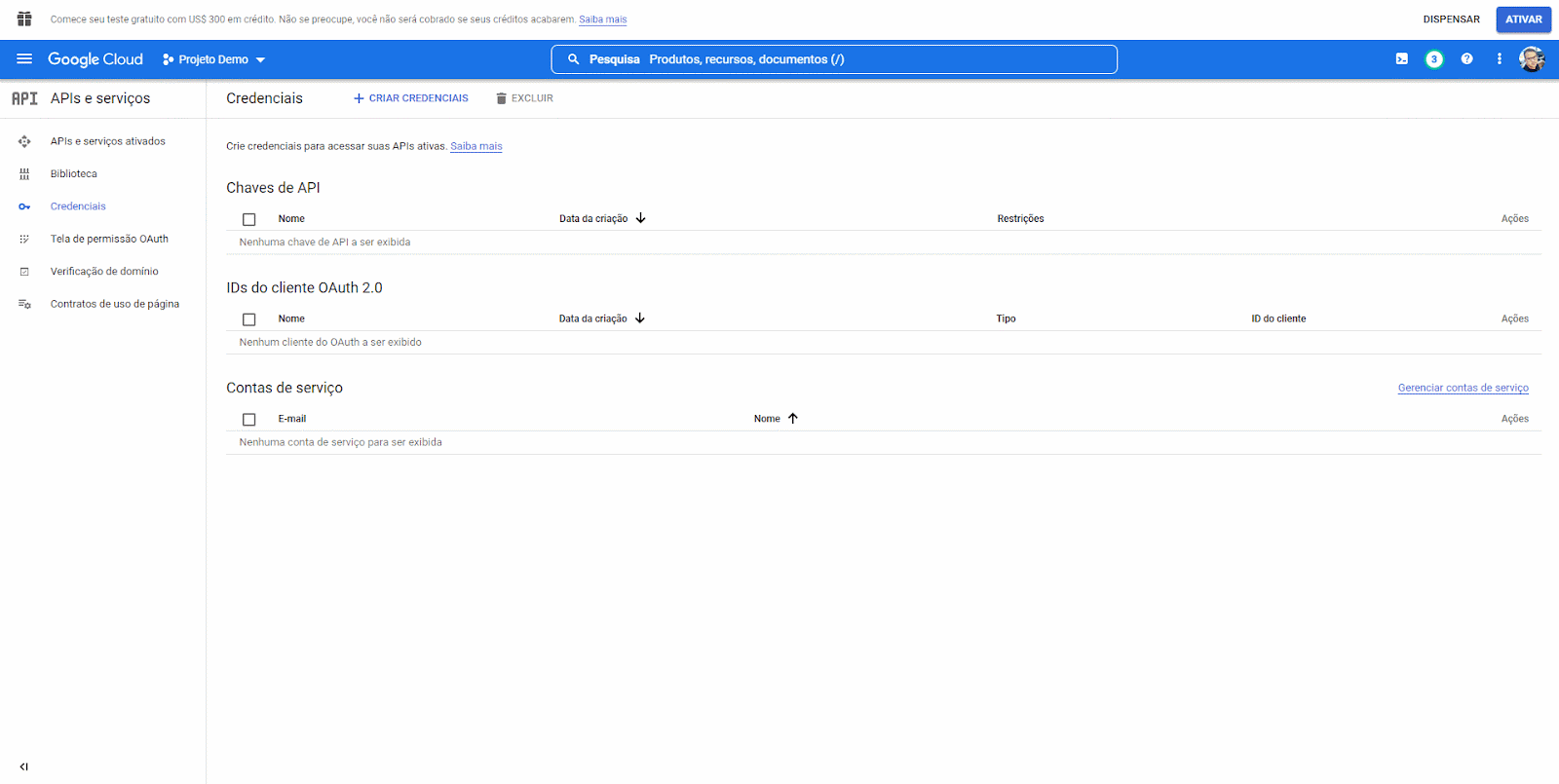Click 'Nenhum cliente do OAuth a ser exibido' text
This screenshot has height=784, width=1559.
(x=330, y=343)
